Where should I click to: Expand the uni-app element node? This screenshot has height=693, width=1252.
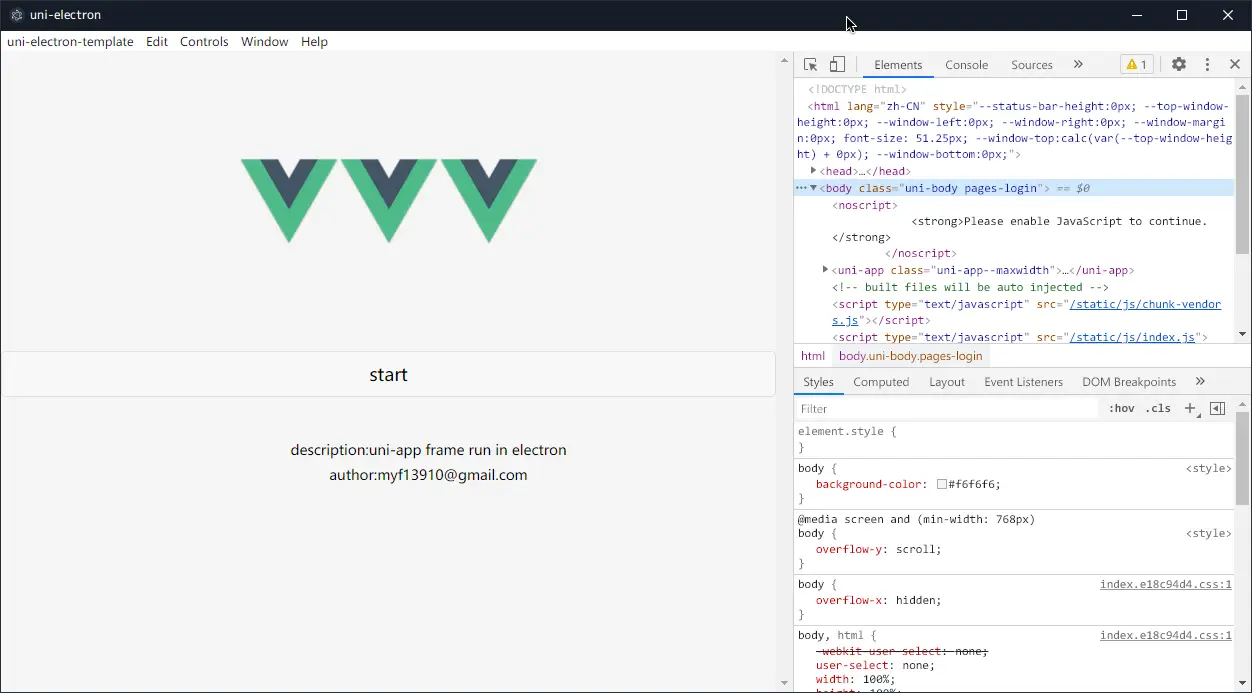point(825,270)
